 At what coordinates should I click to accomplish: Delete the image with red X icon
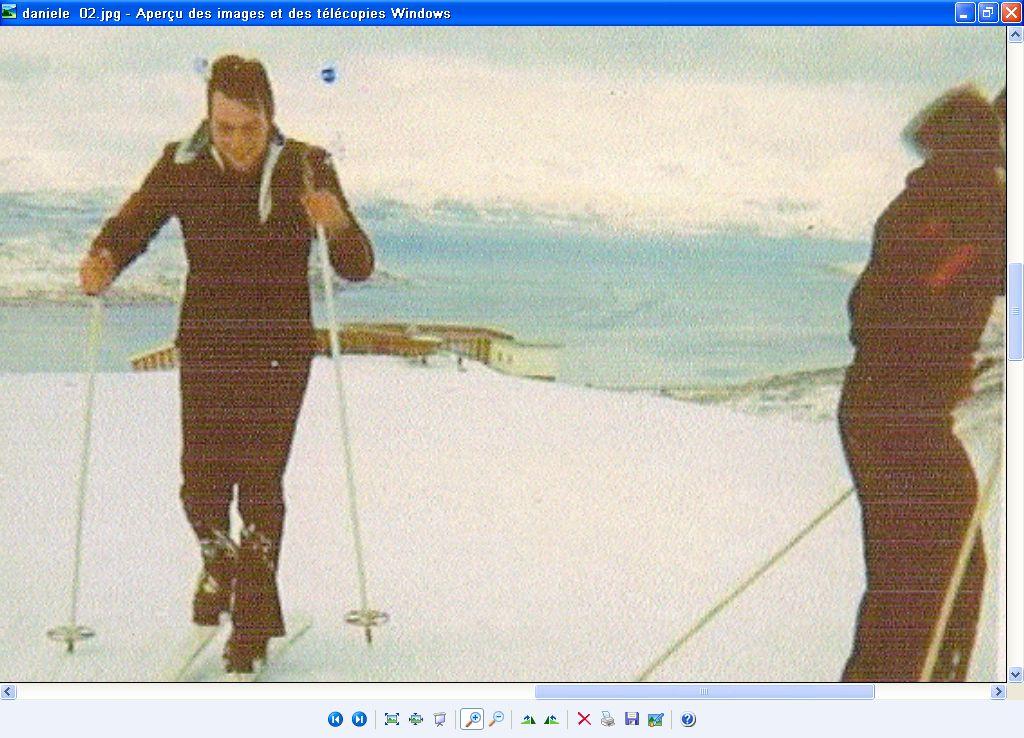pyautogui.click(x=584, y=719)
